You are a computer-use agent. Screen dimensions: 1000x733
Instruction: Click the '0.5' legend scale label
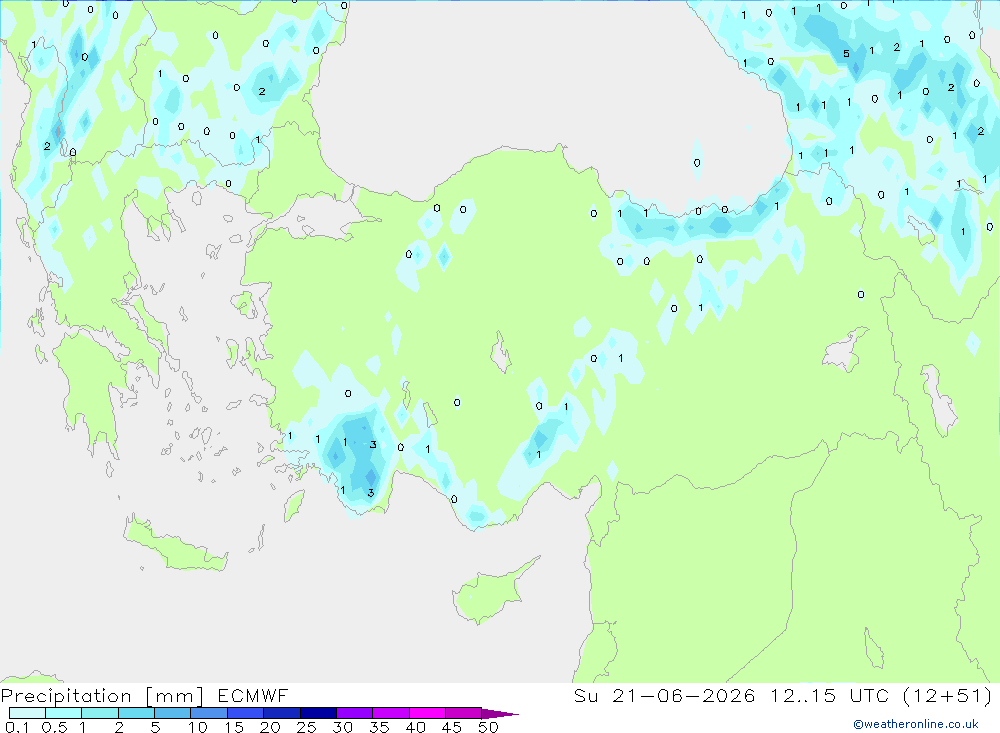(x=54, y=727)
